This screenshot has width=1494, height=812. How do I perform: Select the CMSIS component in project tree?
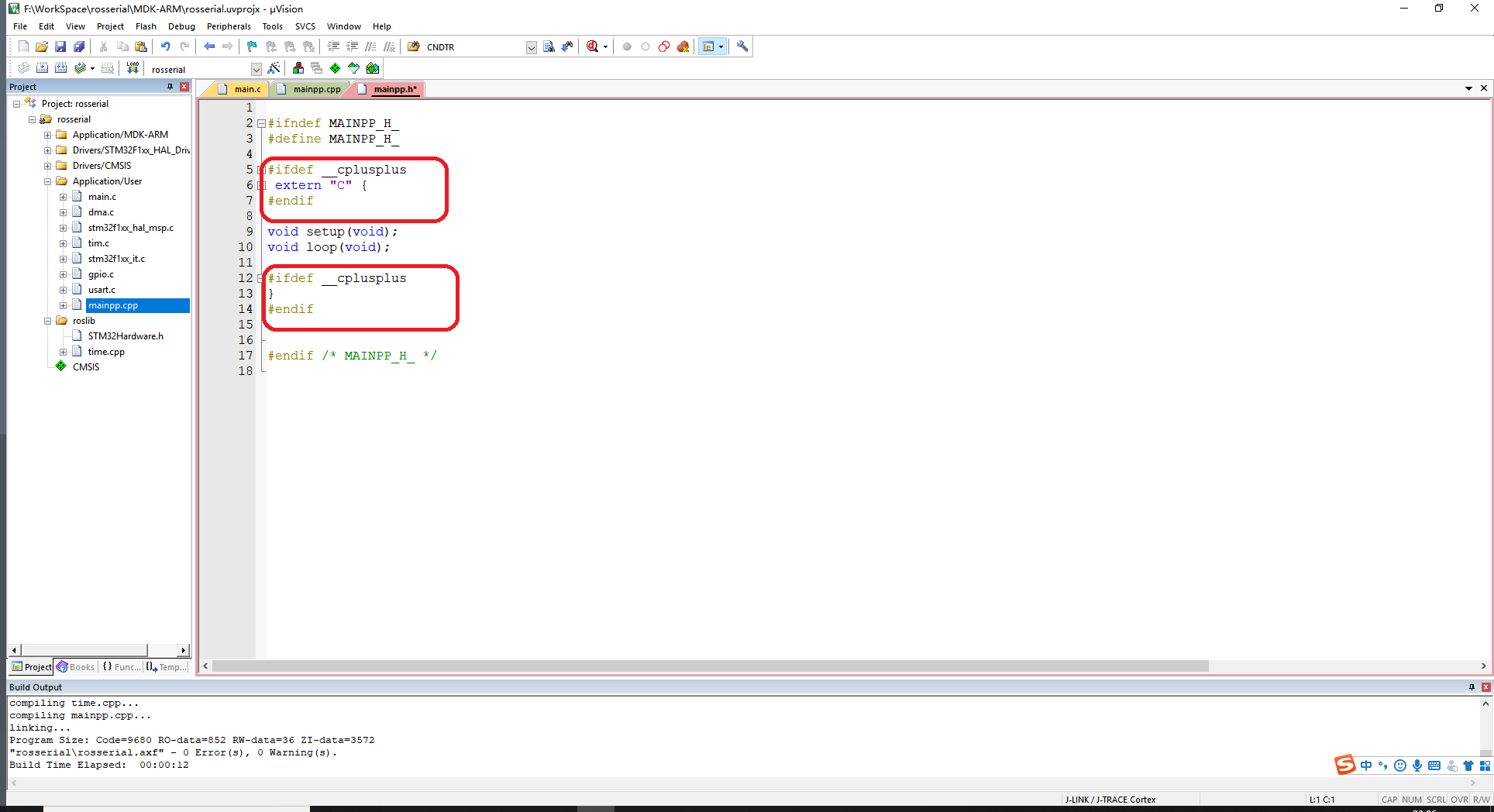coord(86,367)
